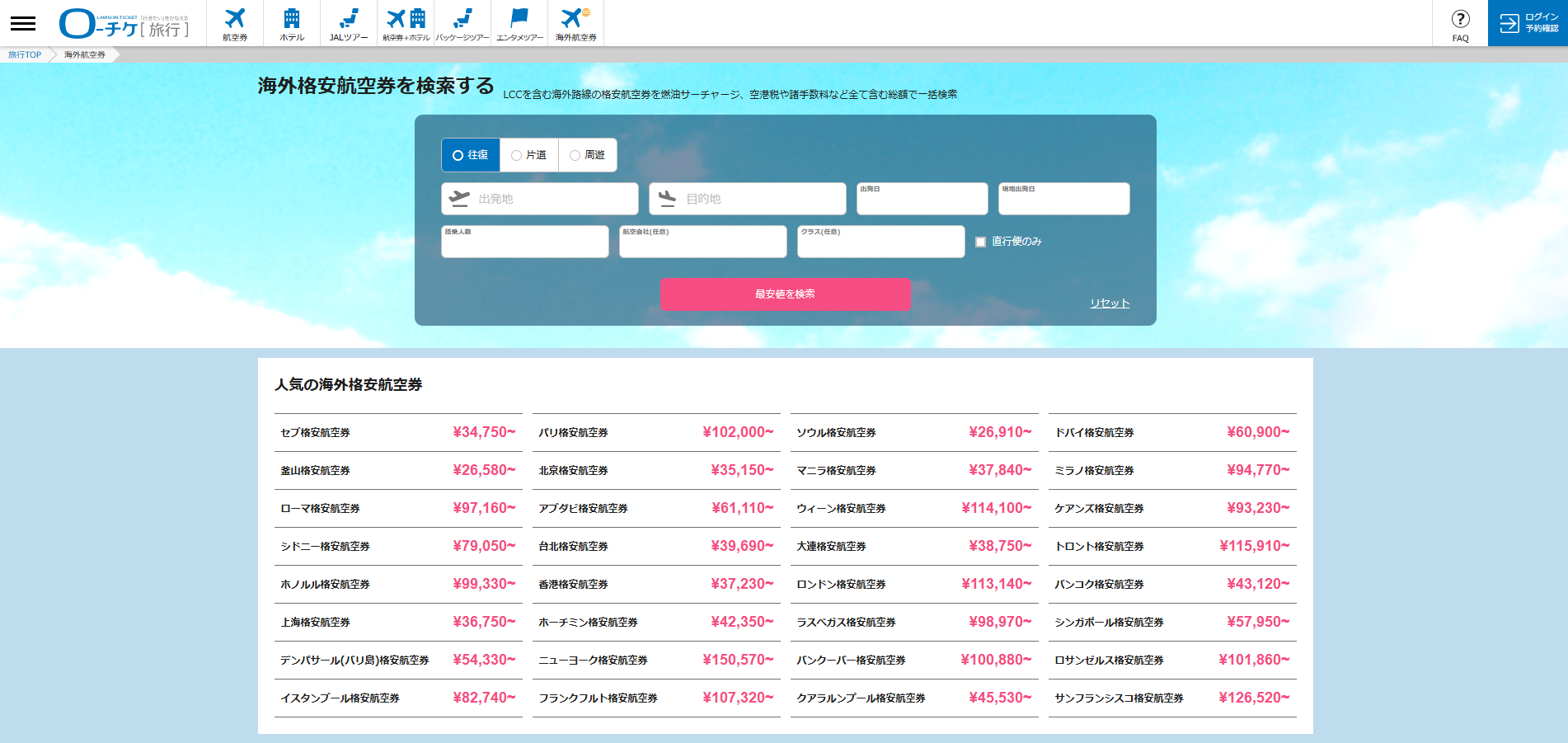Viewport: 1568px width, 743px height.
Task: Open サンフランシスコ格安航空券 listing
Action: pos(1172,698)
